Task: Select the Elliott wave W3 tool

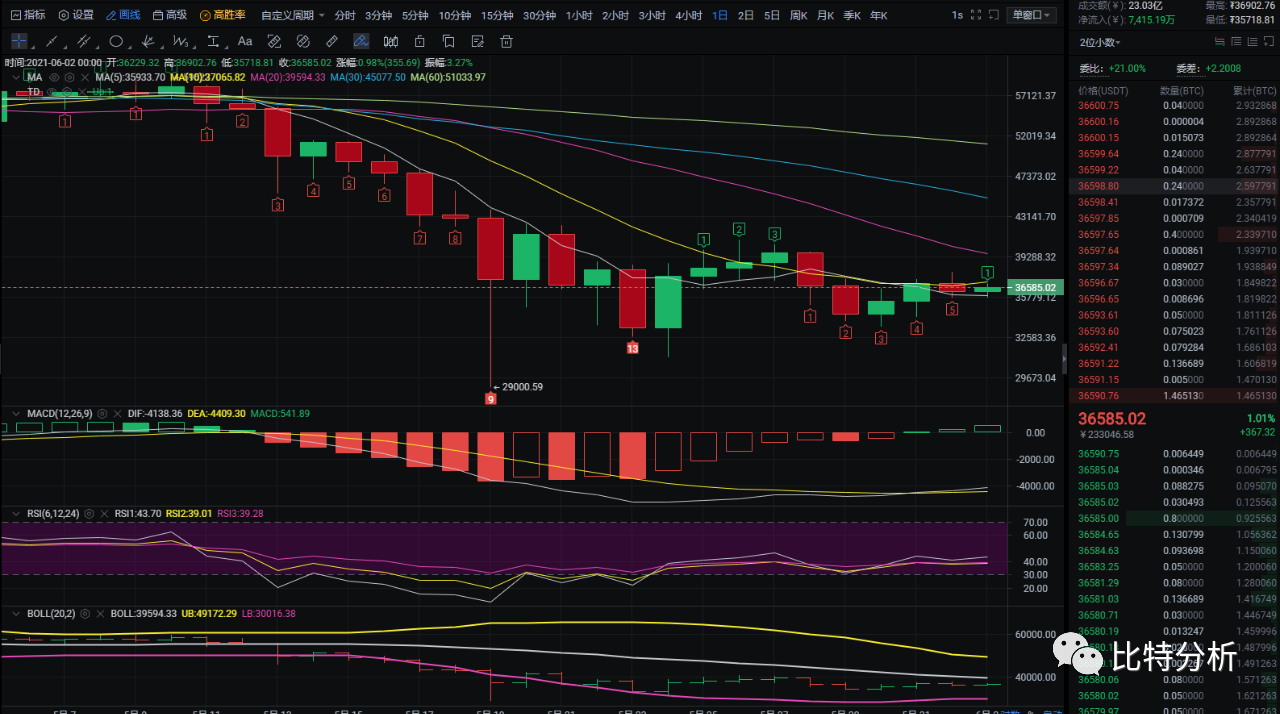Action: [x=180, y=41]
